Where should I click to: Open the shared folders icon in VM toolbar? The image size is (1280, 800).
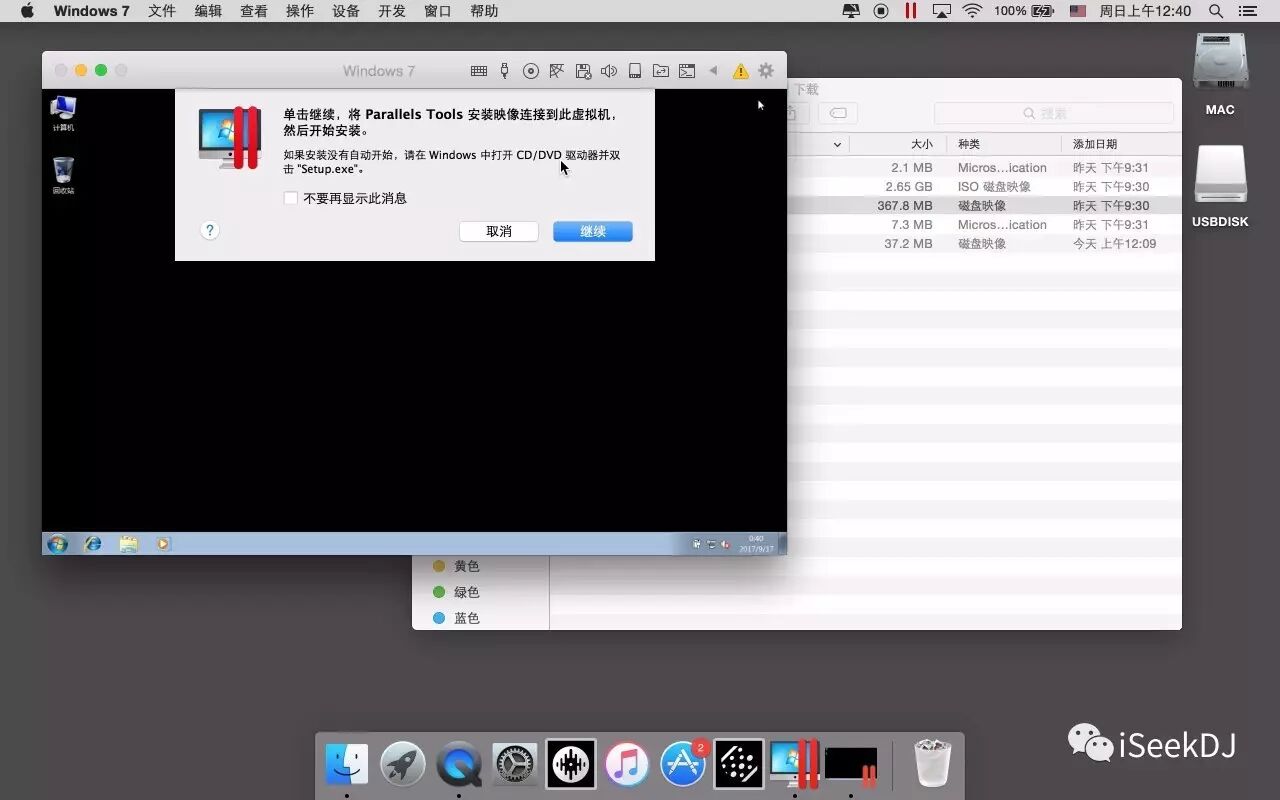point(661,71)
